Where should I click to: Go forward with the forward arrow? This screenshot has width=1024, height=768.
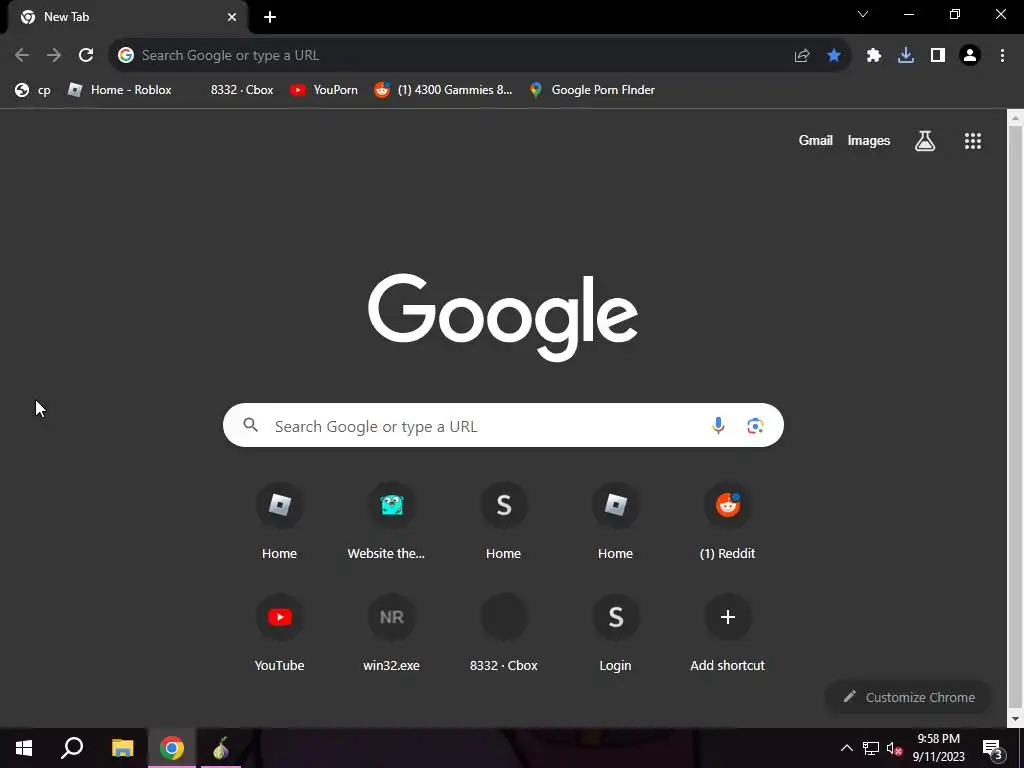[54, 55]
